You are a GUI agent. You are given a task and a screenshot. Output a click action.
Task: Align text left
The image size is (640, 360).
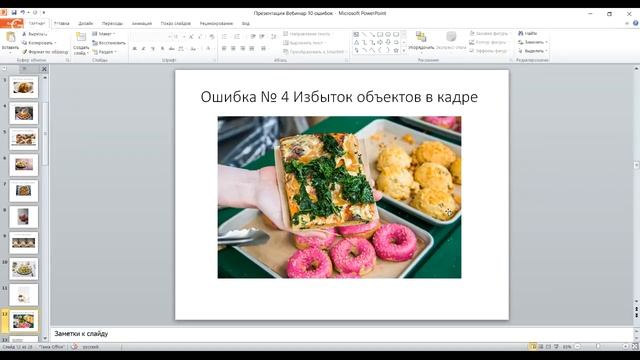[x=224, y=49]
